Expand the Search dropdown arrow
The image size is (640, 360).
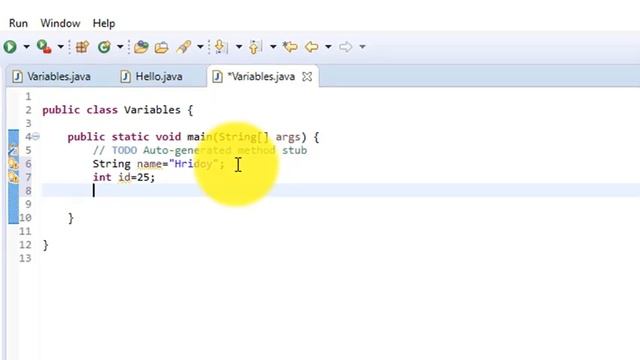click(200, 47)
